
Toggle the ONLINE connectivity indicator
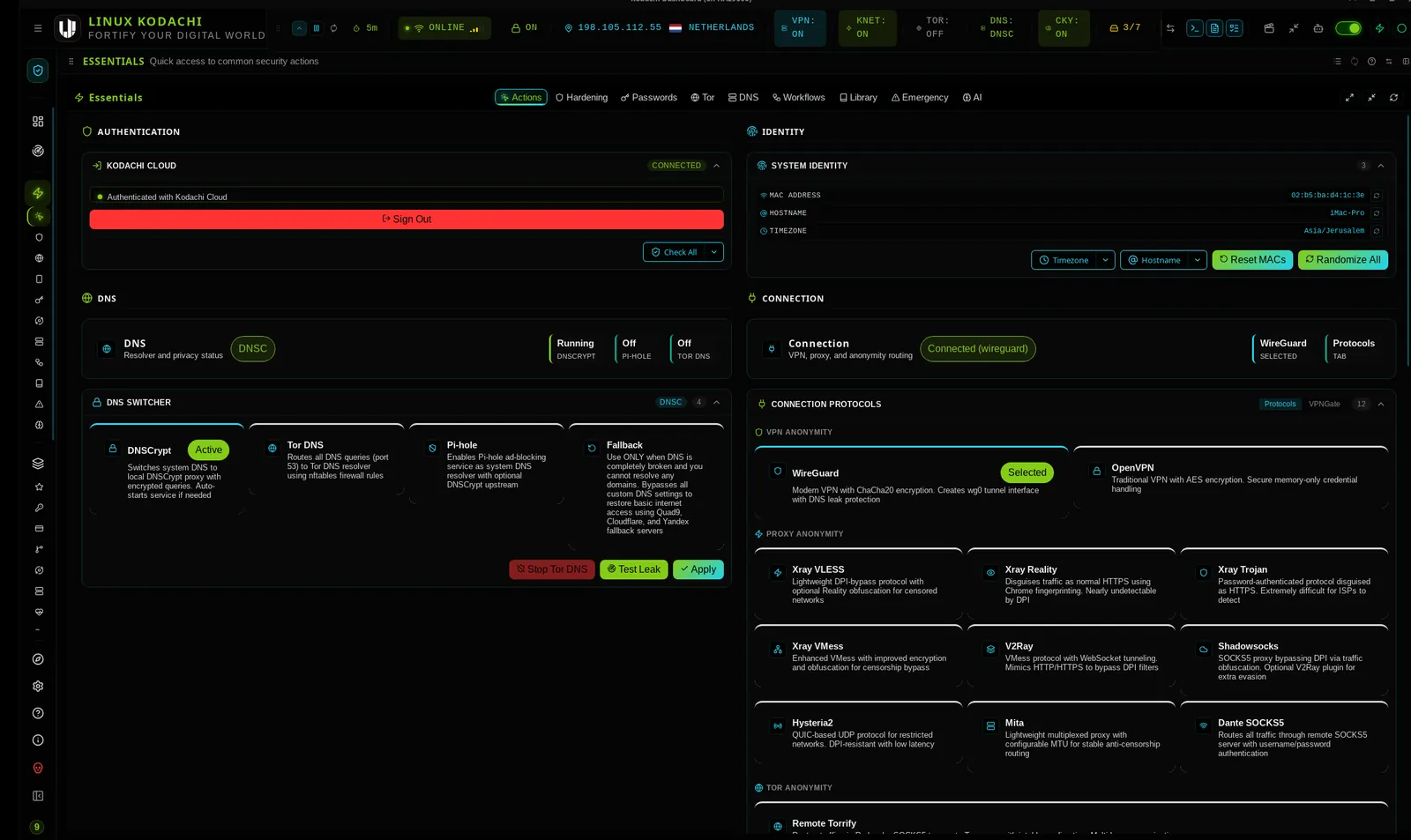444,28
